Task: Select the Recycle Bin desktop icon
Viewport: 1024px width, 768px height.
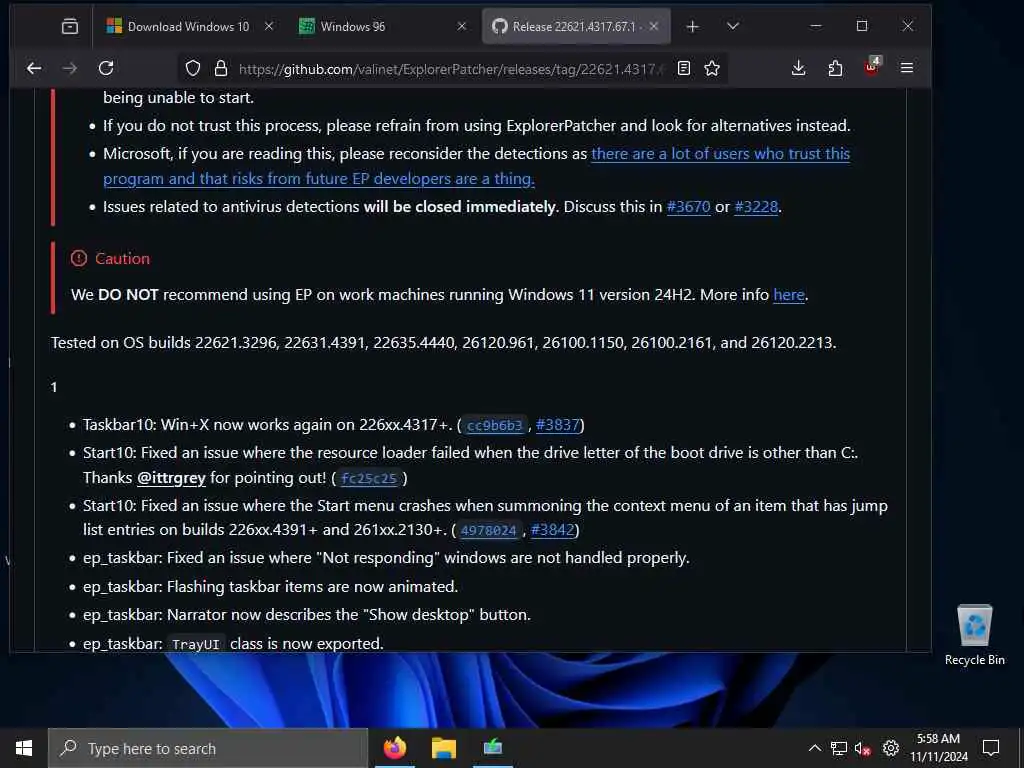Action: (974, 635)
